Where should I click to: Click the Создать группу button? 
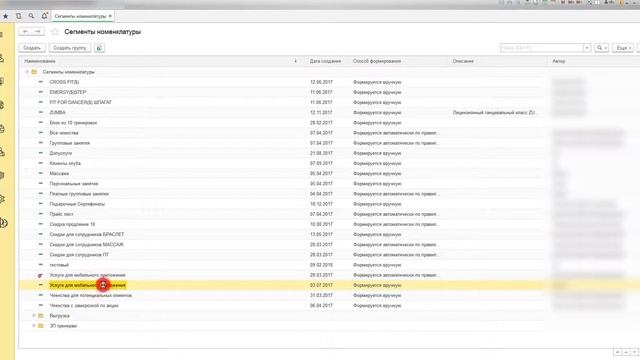(70, 48)
